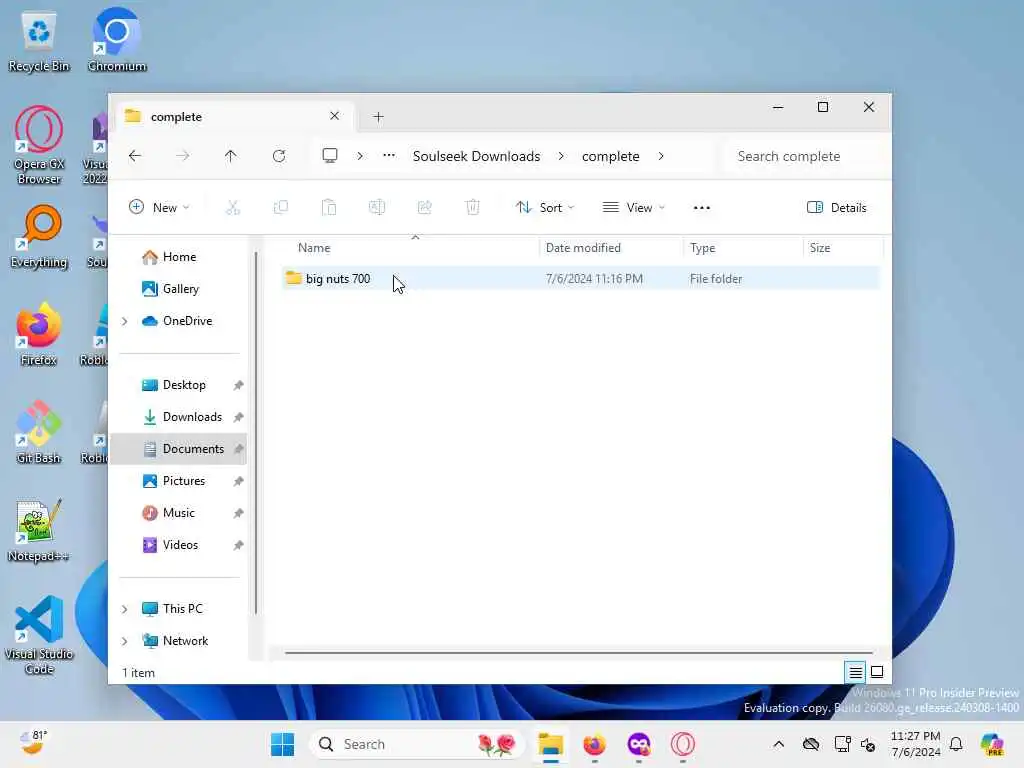Click the Share icon in toolbar
1024x768 pixels.
[x=424, y=208]
